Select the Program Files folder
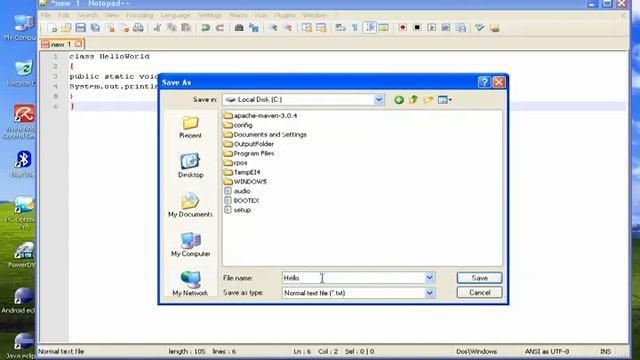 click(x=249, y=153)
